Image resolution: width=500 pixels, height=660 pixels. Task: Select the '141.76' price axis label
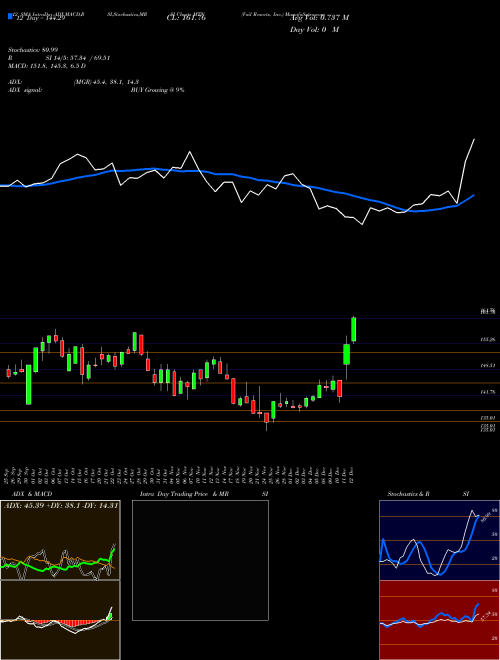point(488,392)
